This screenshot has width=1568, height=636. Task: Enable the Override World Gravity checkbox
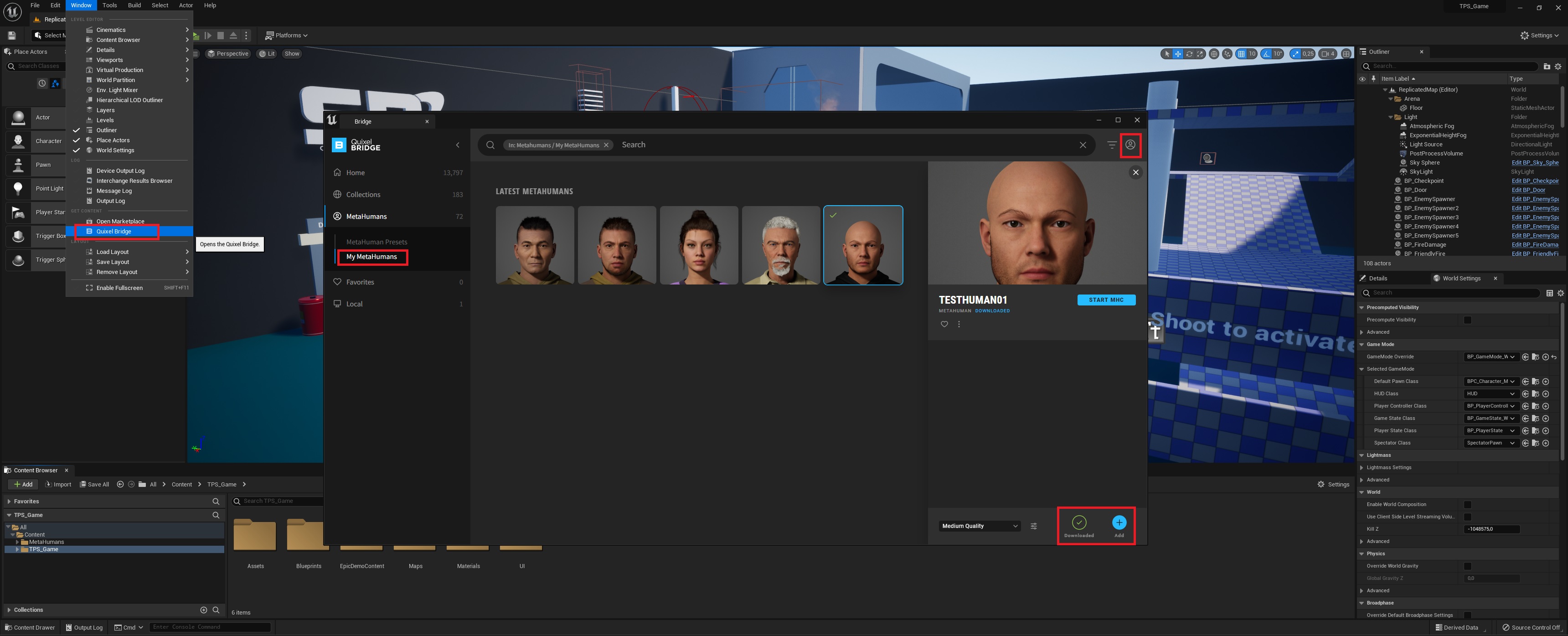pos(1467,566)
